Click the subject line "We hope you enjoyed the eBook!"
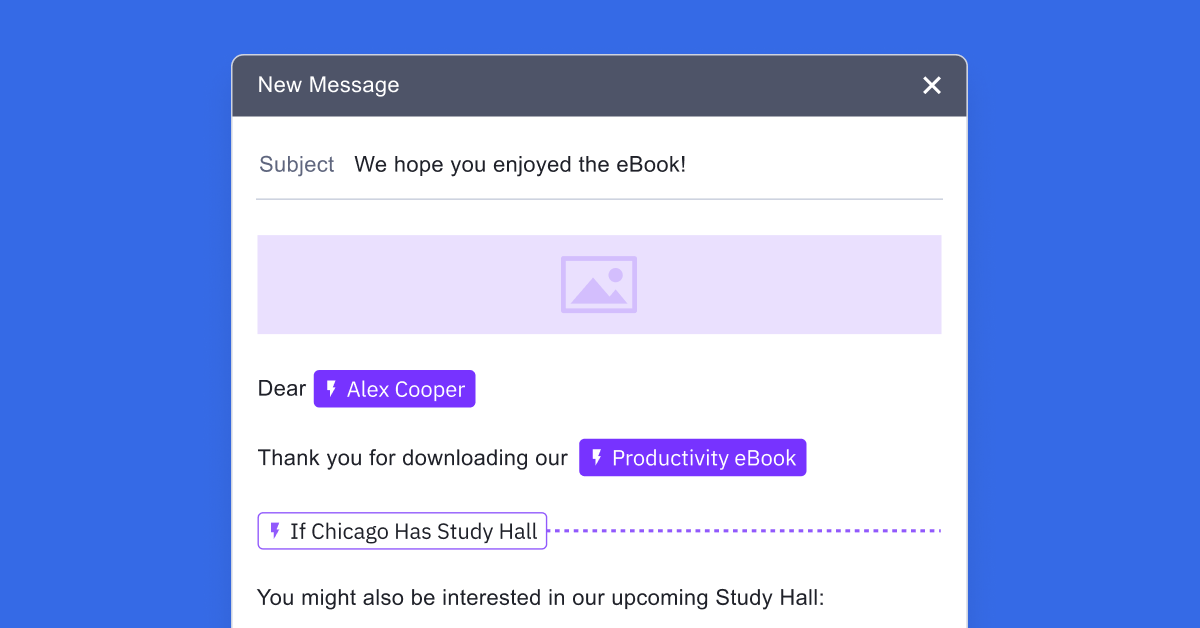 520,164
